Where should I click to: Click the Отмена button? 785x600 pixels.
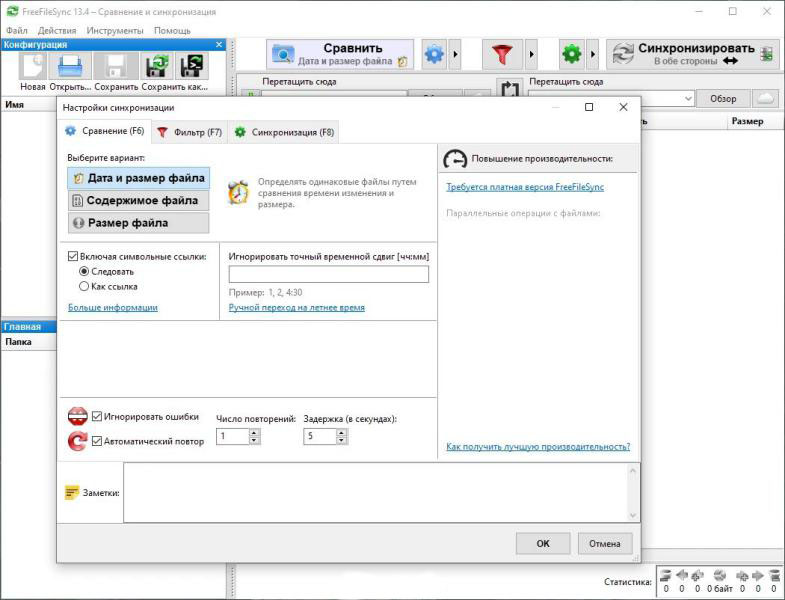click(605, 543)
